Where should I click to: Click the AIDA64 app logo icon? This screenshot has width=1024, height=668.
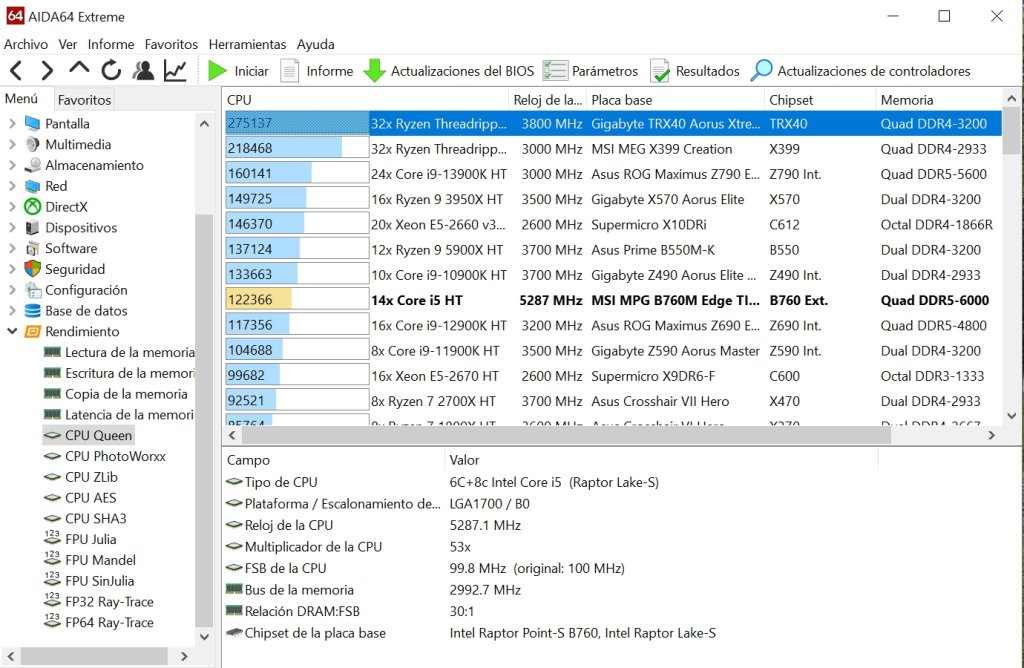pos(14,16)
